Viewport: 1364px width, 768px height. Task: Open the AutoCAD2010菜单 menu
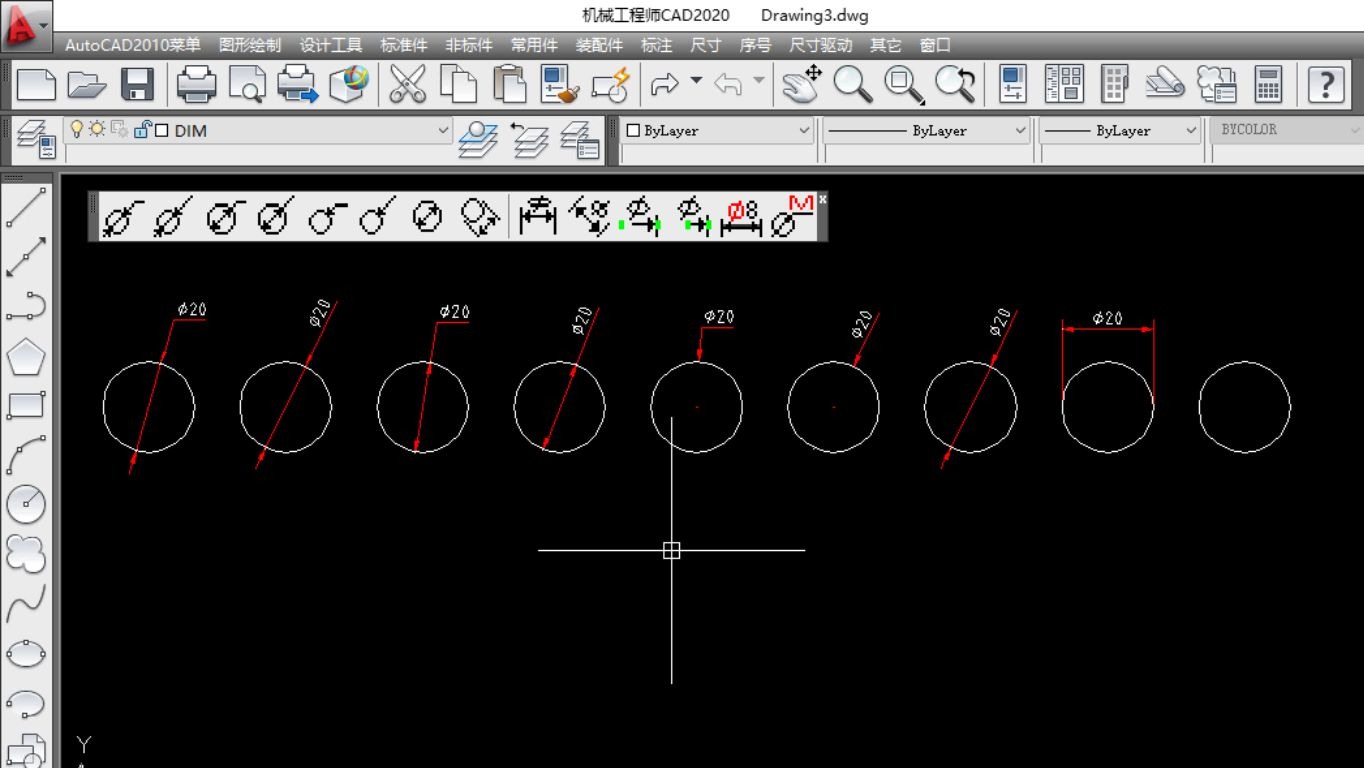(133, 45)
